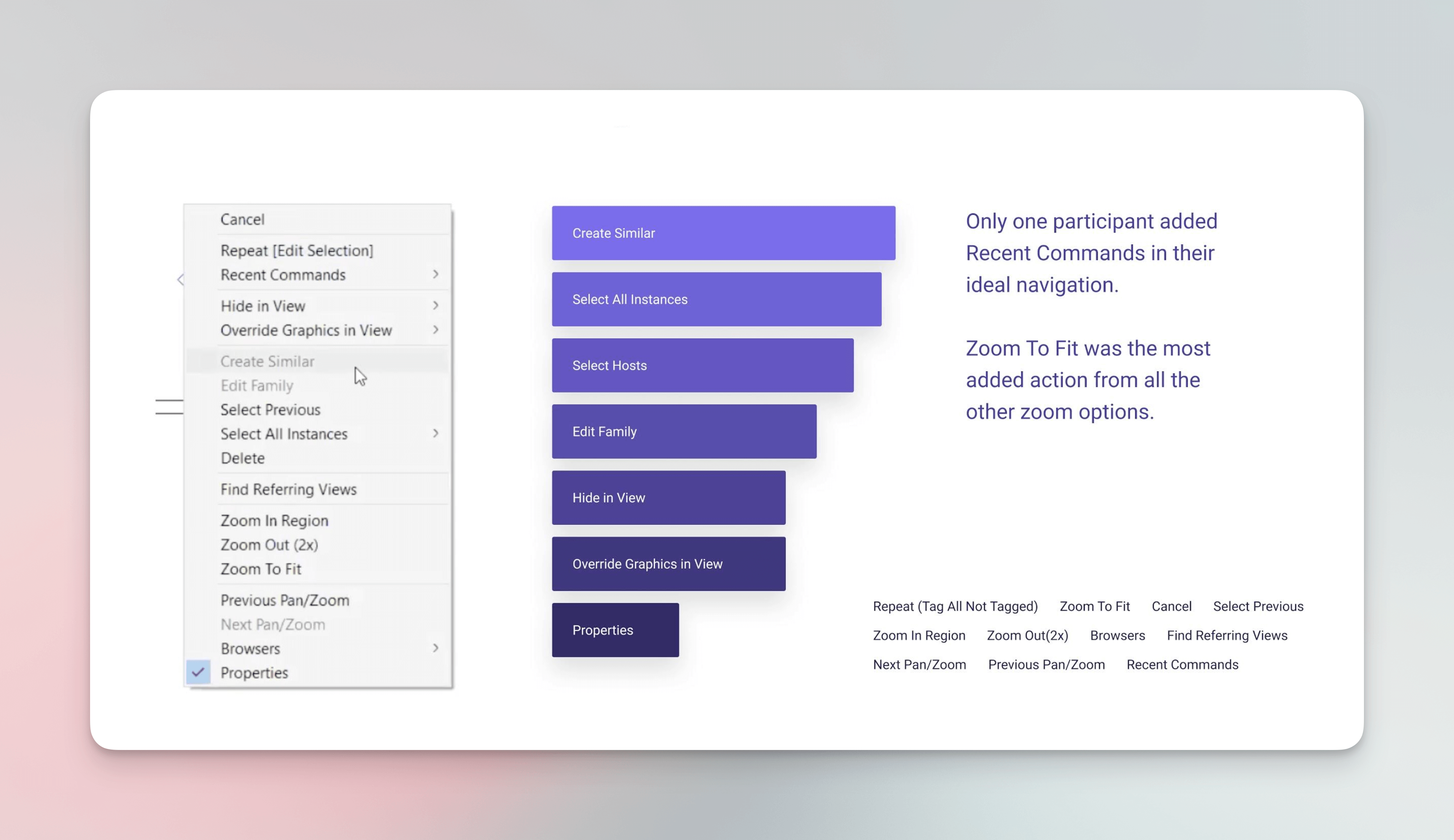Open Override Graphics in View submenu arrow

point(435,330)
